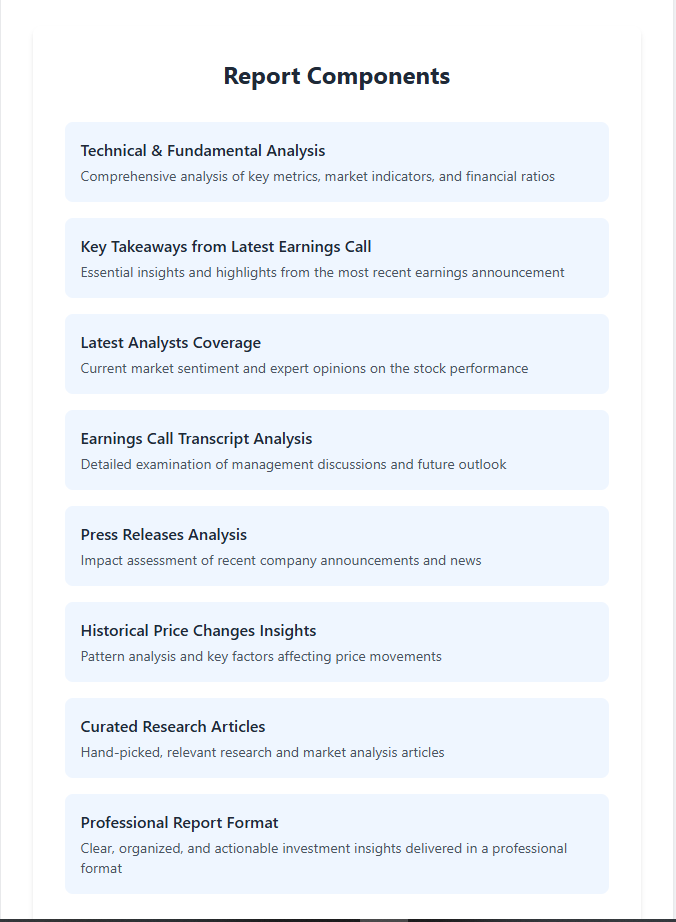Select the Professional Report Format title

180,823
